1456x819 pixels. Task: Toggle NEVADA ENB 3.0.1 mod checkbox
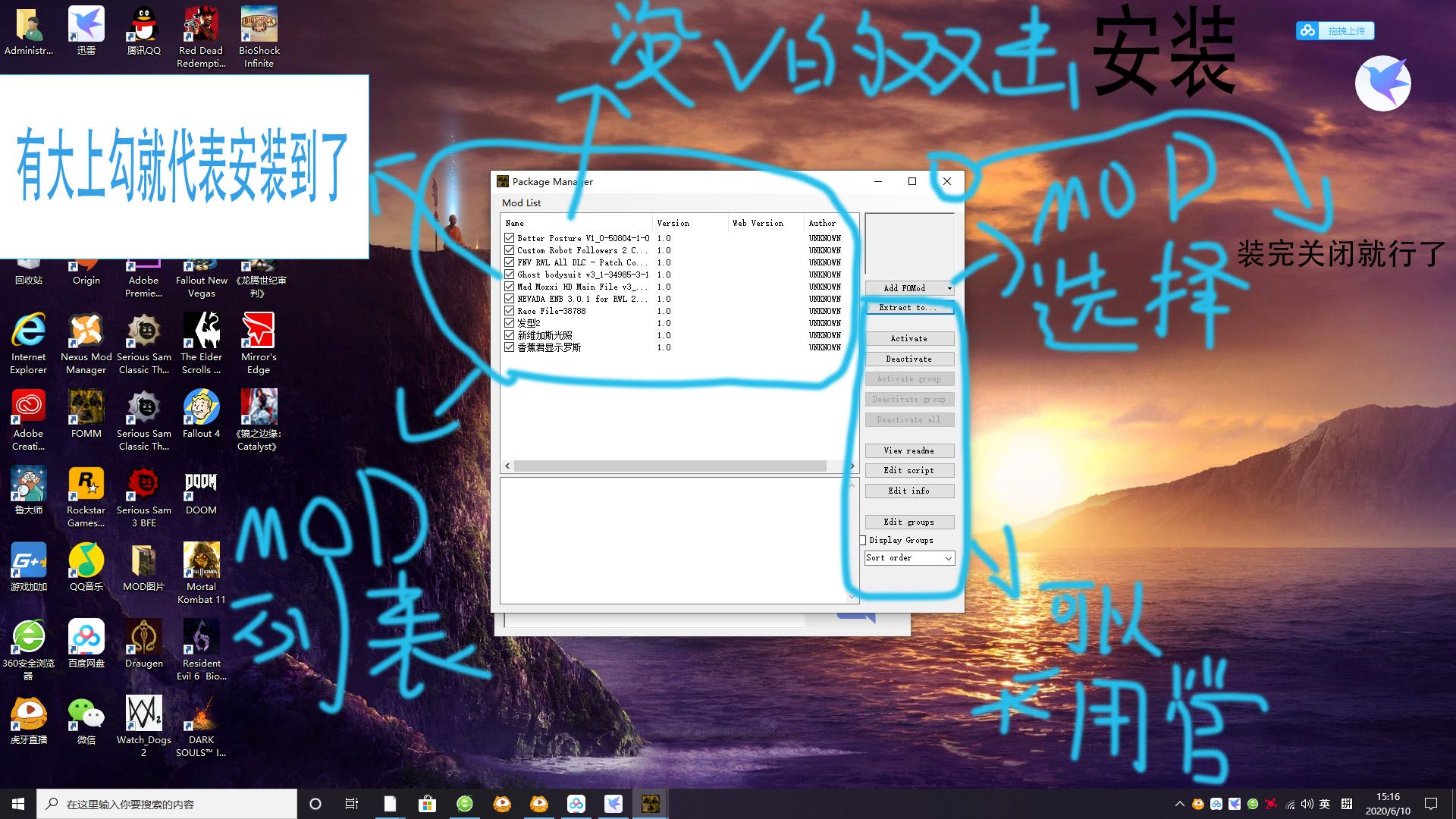click(x=510, y=299)
